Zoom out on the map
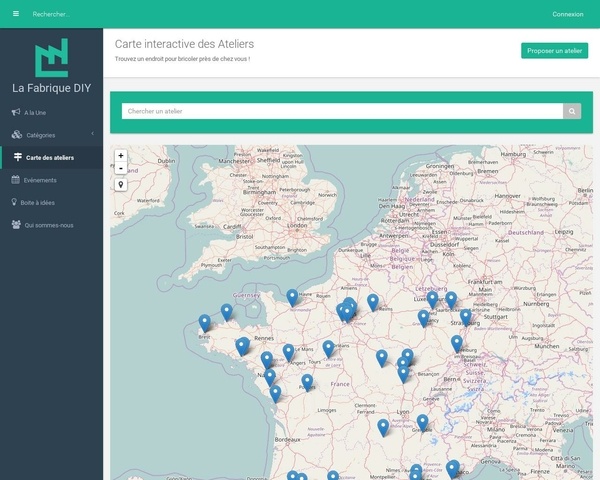The height and width of the screenshot is (480, 600). (121, 169)
